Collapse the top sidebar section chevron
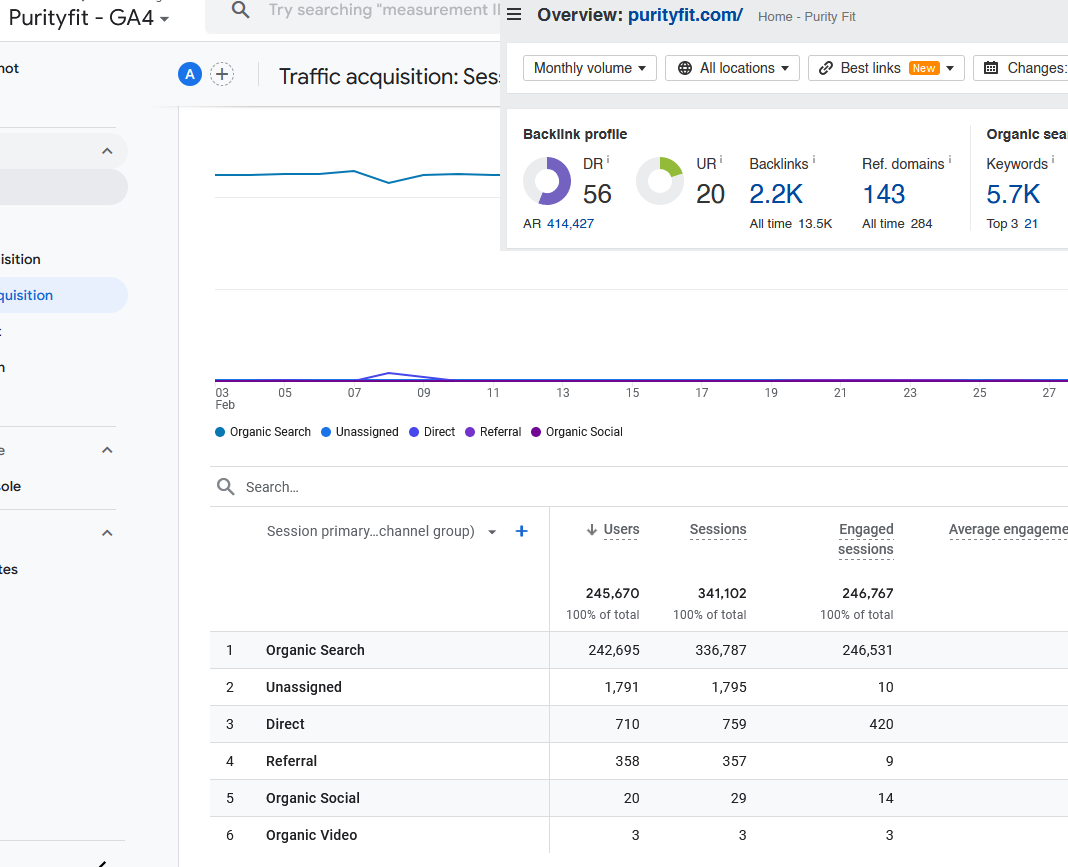 click(x=107, y=151)
